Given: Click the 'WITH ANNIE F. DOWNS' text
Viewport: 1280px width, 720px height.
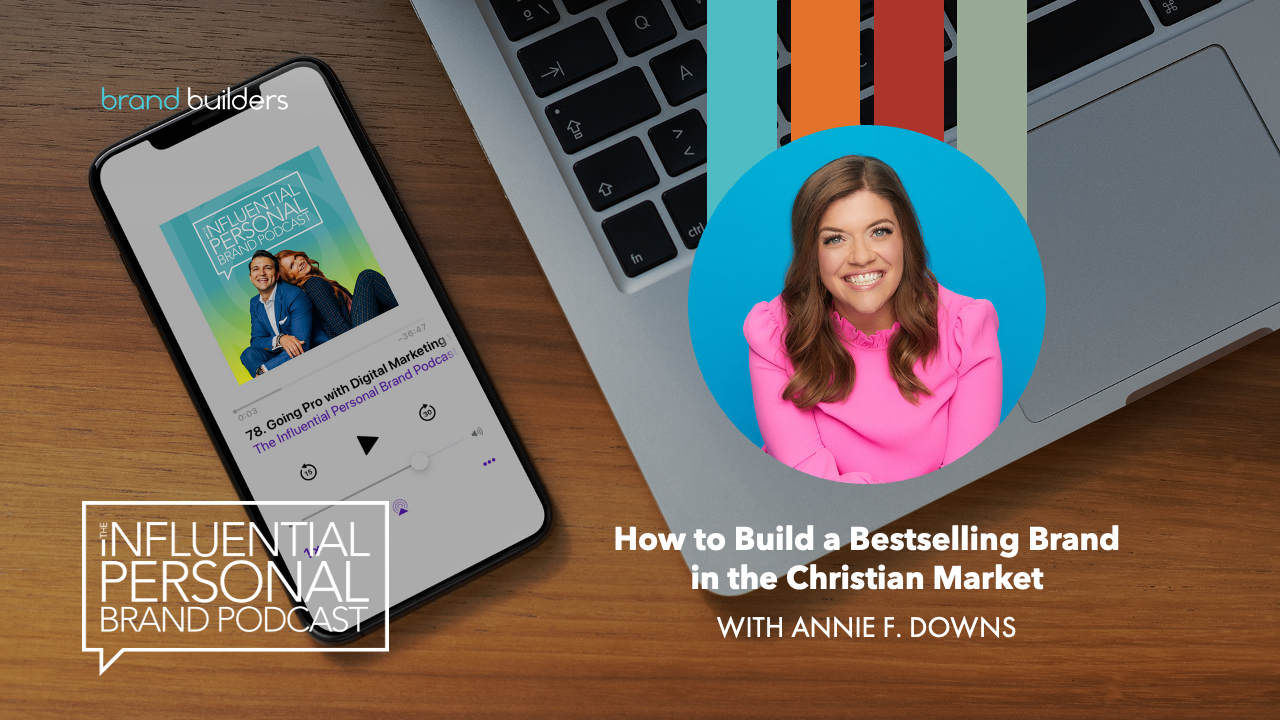Looking at the screenshot, I should [866, 628].
